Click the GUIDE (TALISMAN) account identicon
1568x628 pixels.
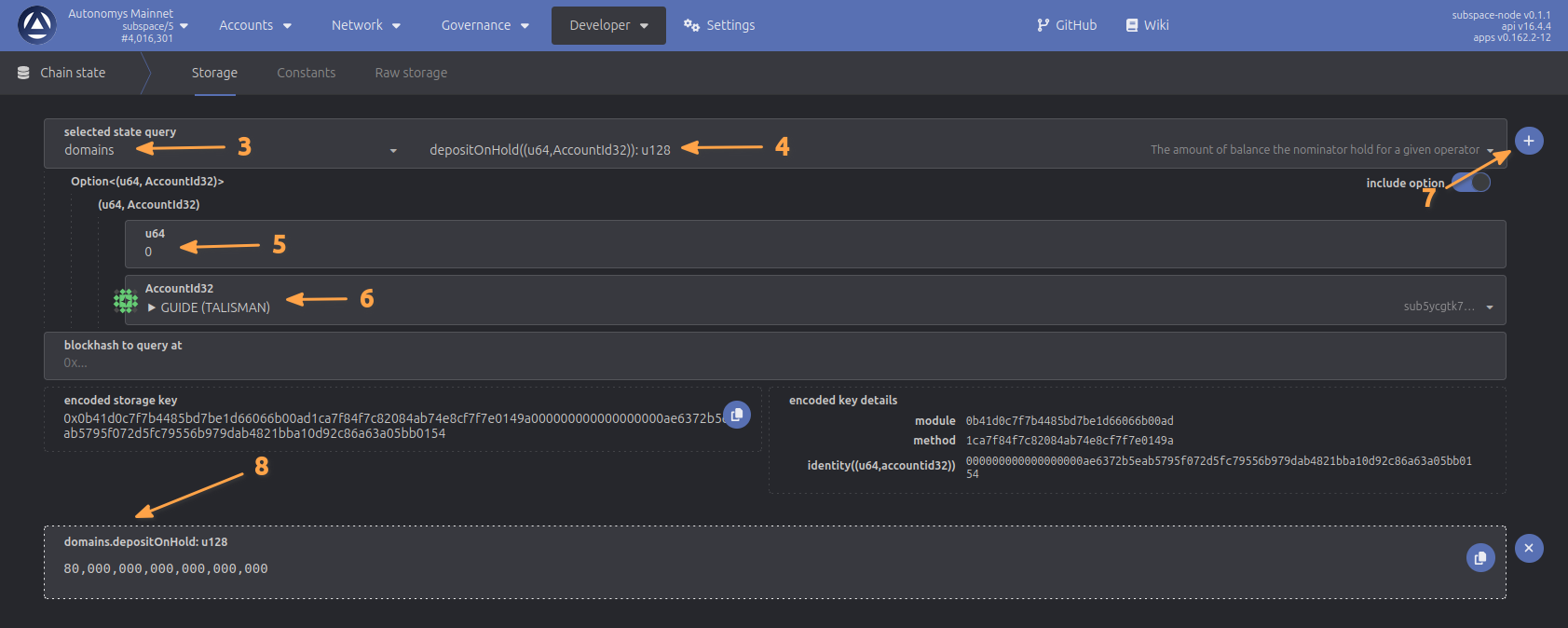tap(126, 300)
